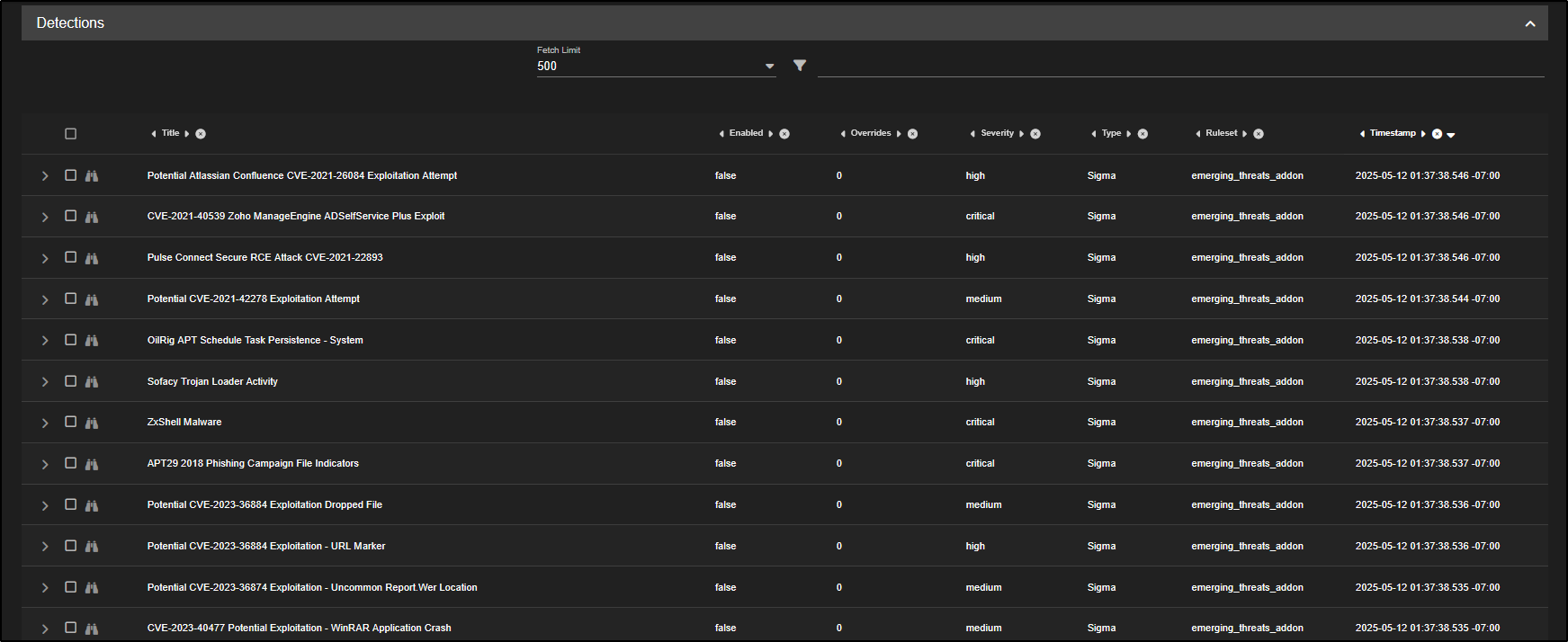1568x642 pixels.
Task: Select checkbox for APT29 2018 Phishing Campaign row
Action: pyautogui.click(x=71, y=463)
